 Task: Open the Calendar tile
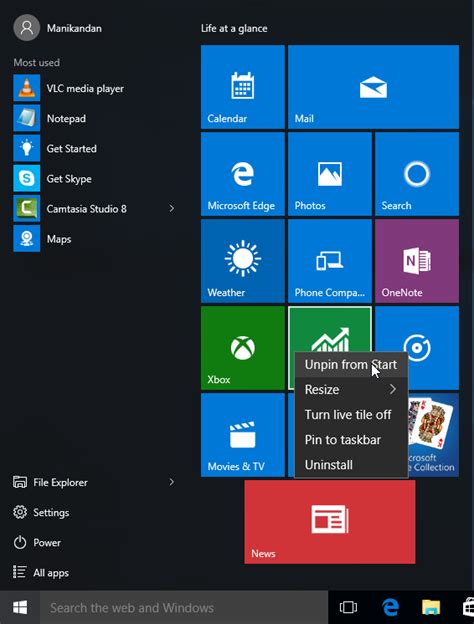(x=243, y=87)
